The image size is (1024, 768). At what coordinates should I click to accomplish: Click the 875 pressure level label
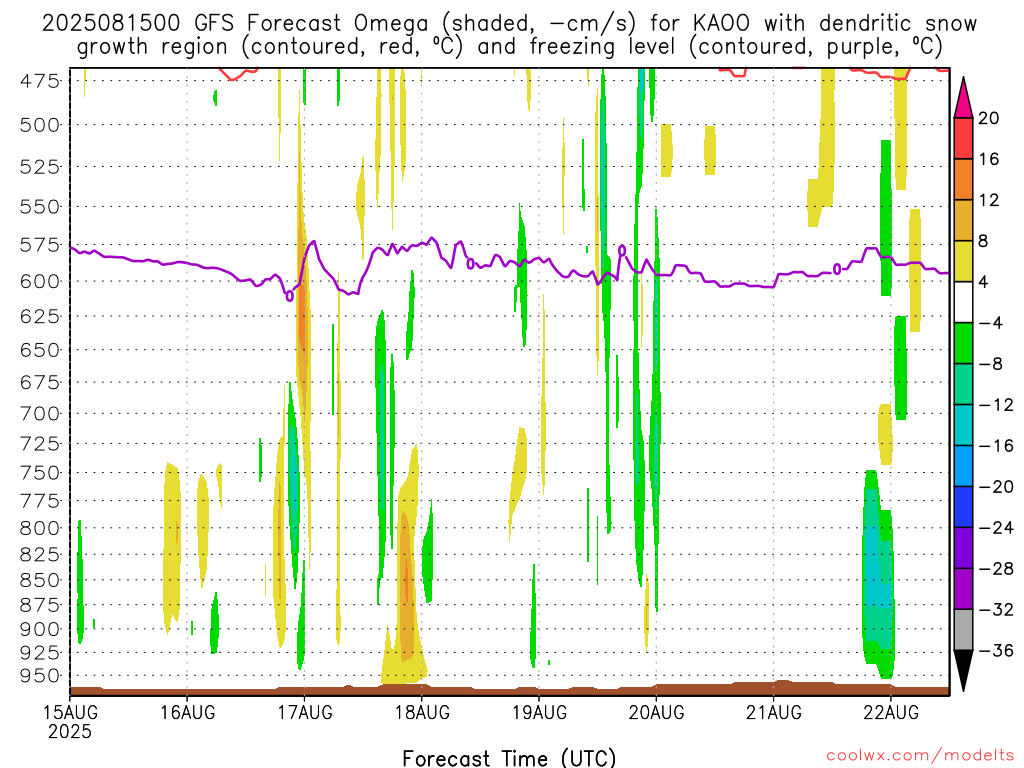tap(40, 605)
